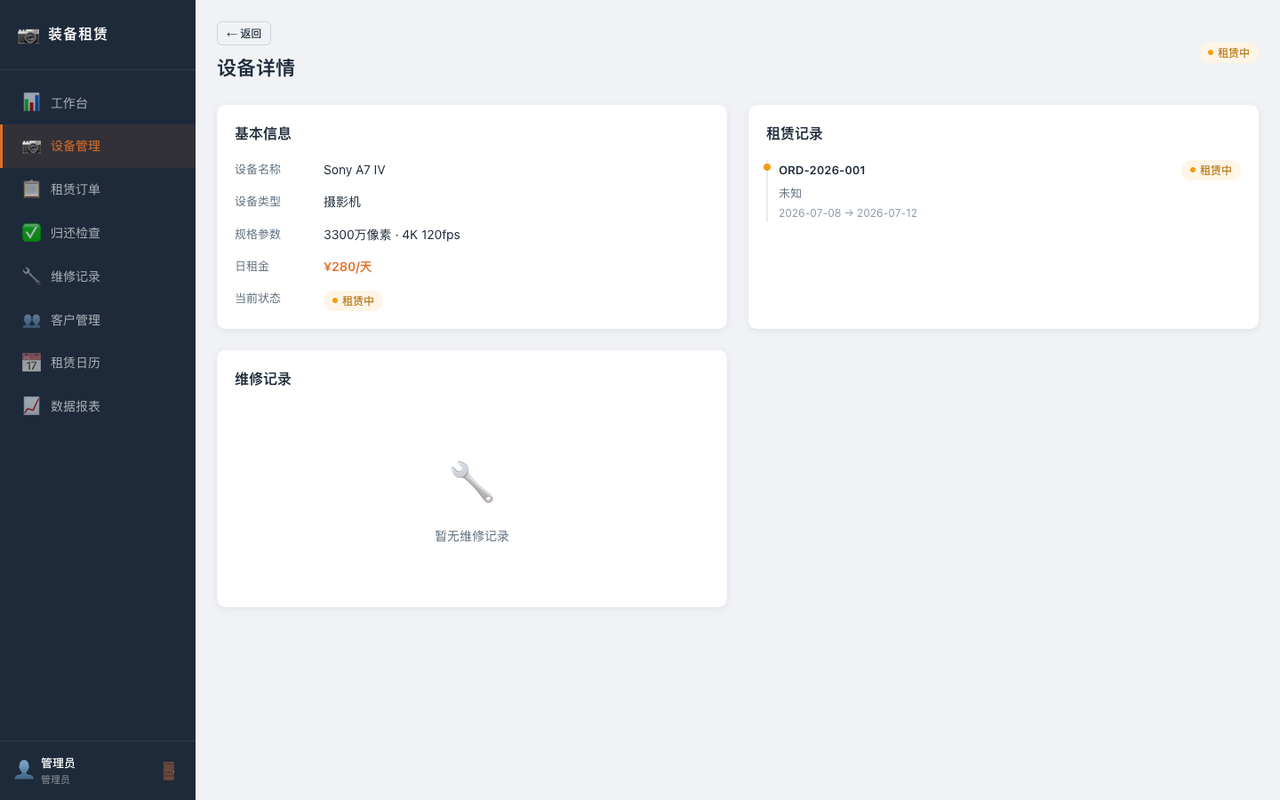
Task: Click the logout door icon
Action: click(169, 771)
